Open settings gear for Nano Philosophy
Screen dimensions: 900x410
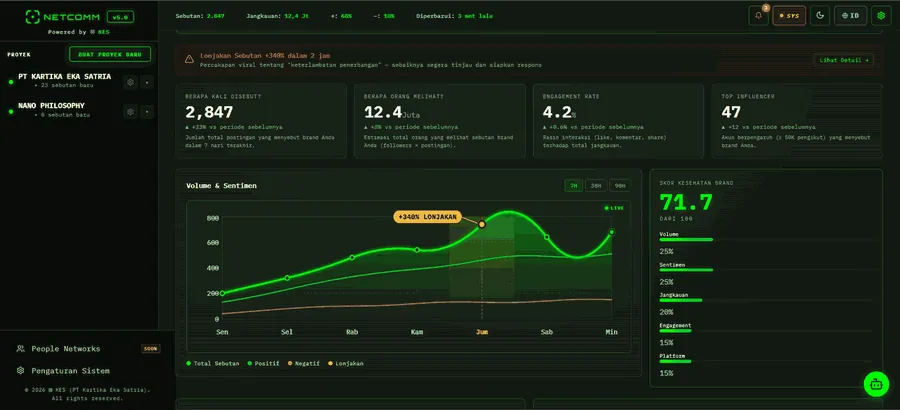coord(130,111)
